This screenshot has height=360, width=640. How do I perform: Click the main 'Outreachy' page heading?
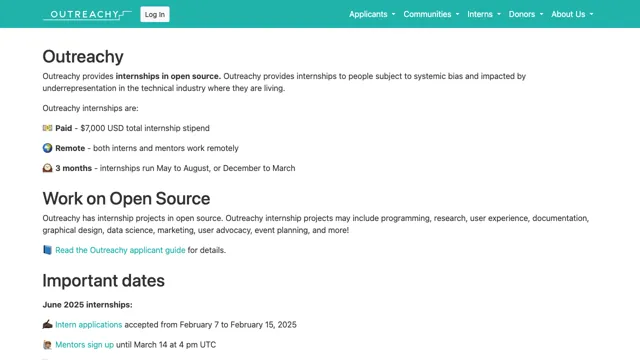click(x=83, y=56)
